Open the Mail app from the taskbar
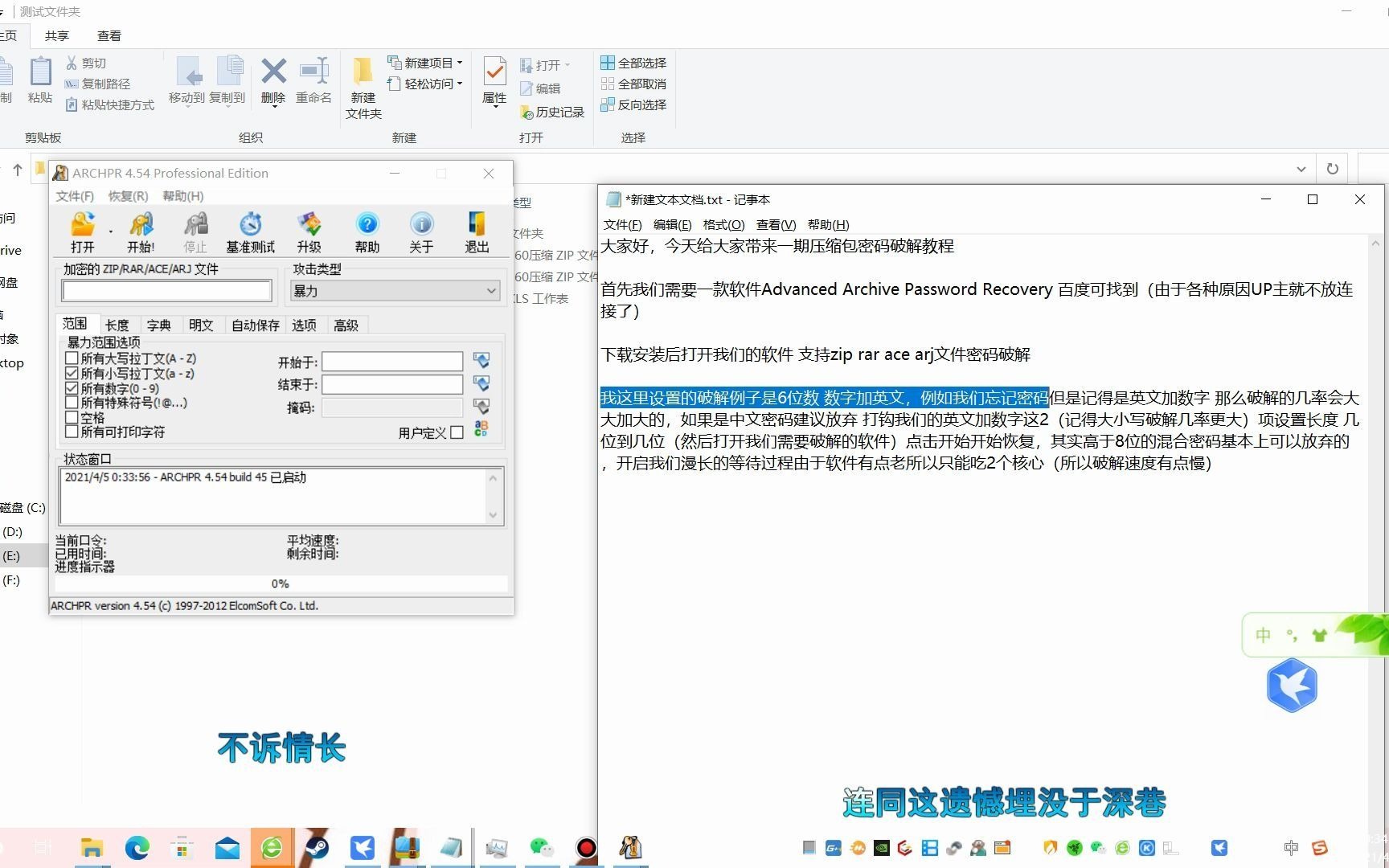 pos(227,847)
